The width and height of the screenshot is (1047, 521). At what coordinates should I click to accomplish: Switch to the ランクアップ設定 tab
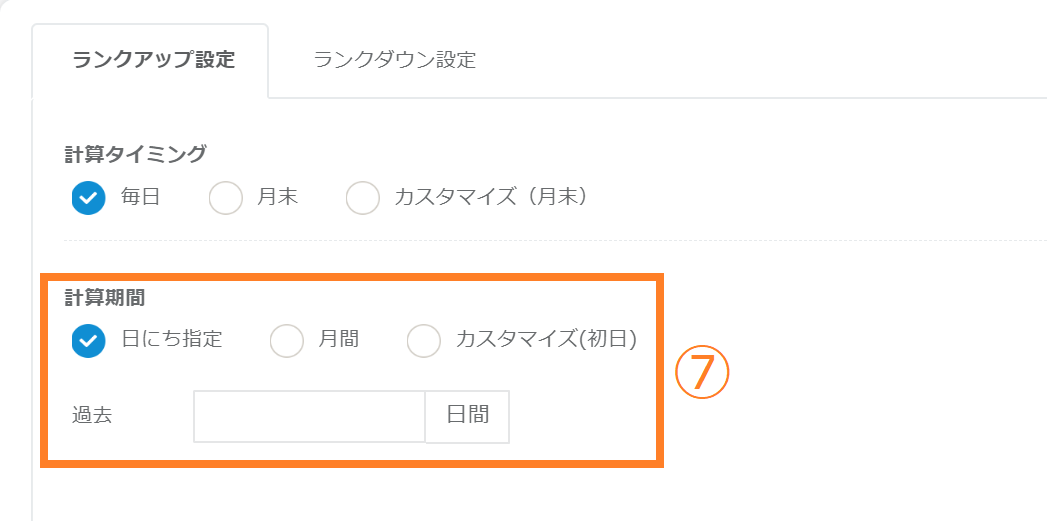(153, 60)
